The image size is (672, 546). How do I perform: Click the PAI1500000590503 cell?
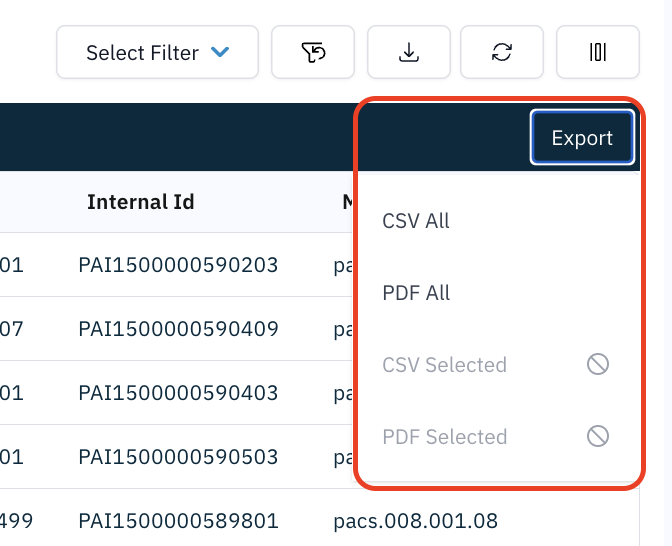tap(178, 457)
